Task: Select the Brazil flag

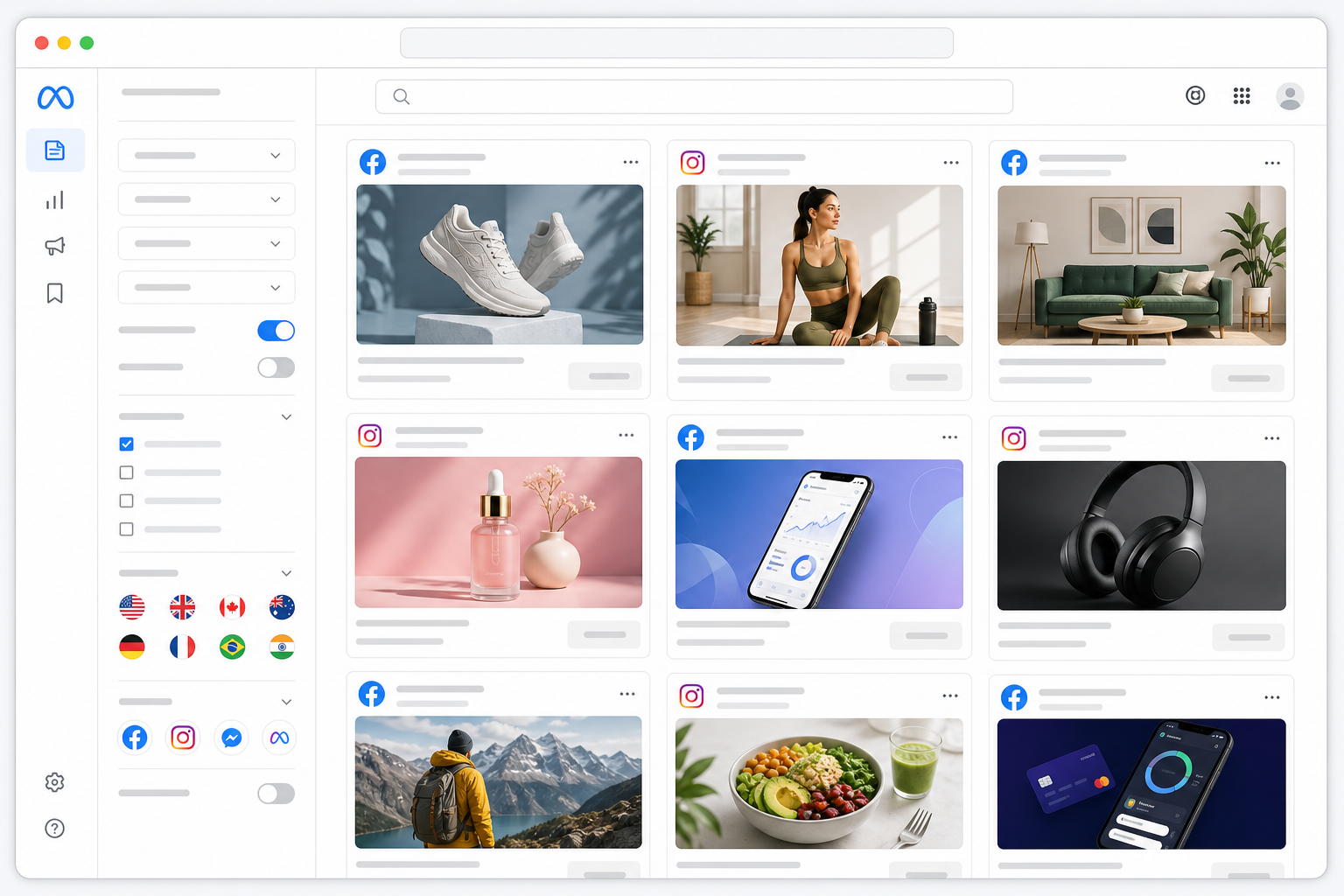Action: tap(232, 647)
